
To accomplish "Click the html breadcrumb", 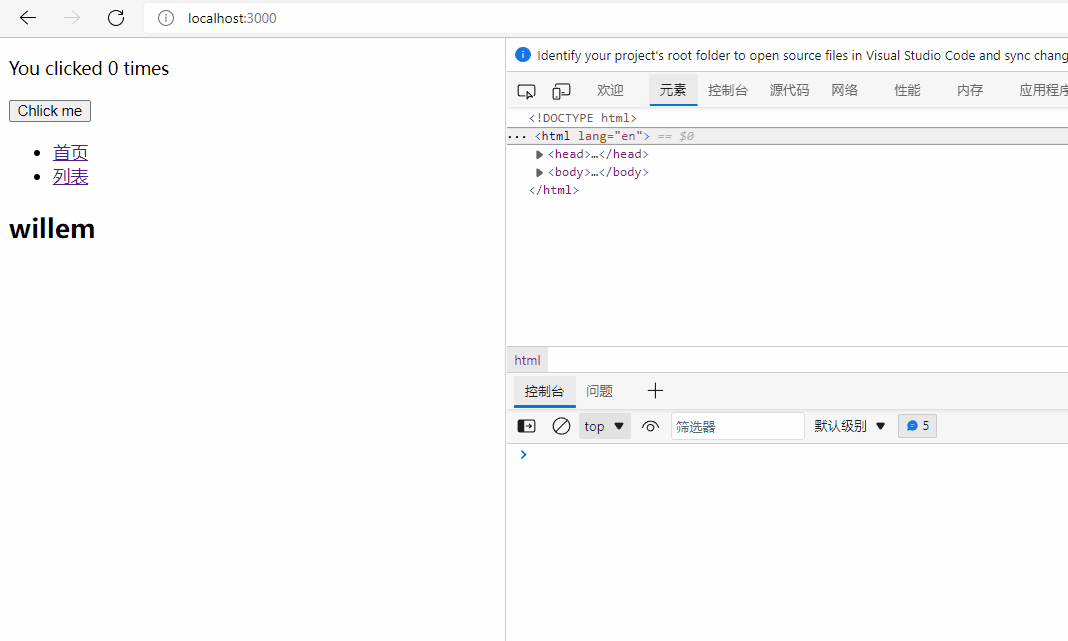I will tap(527, 360).
